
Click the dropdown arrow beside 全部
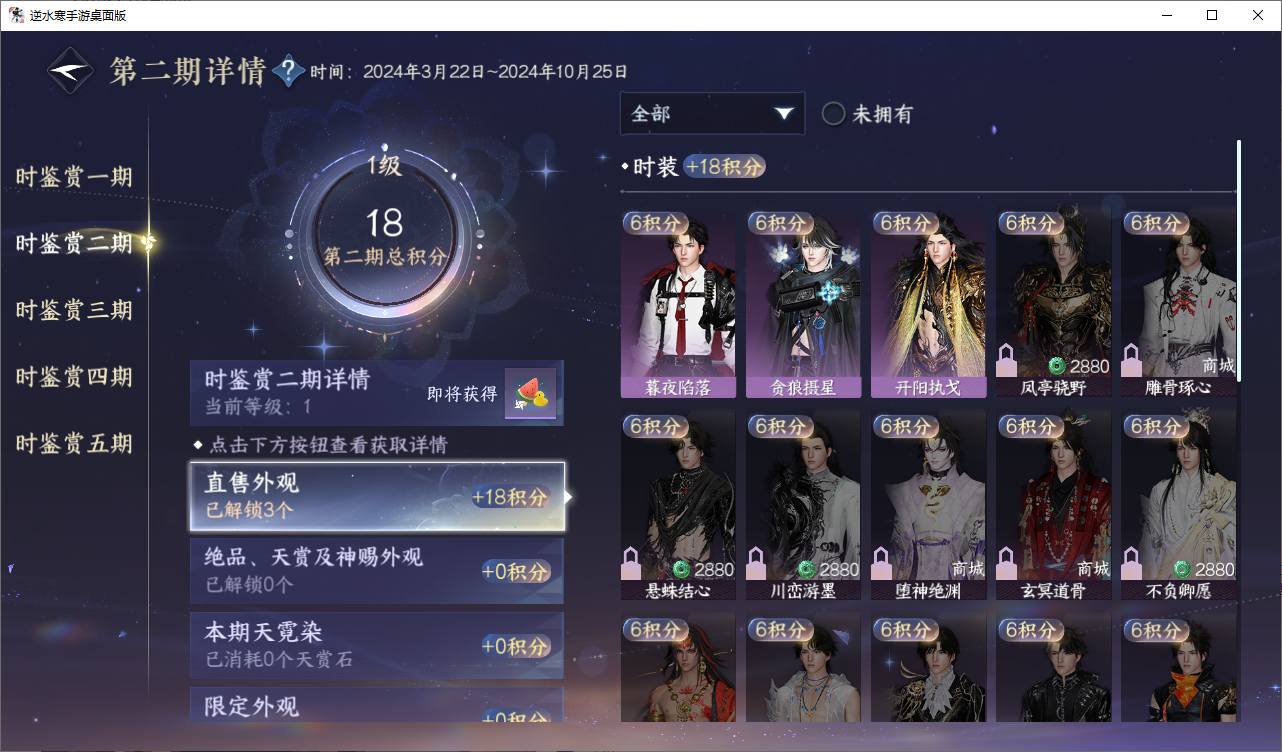tap(784, 114)
